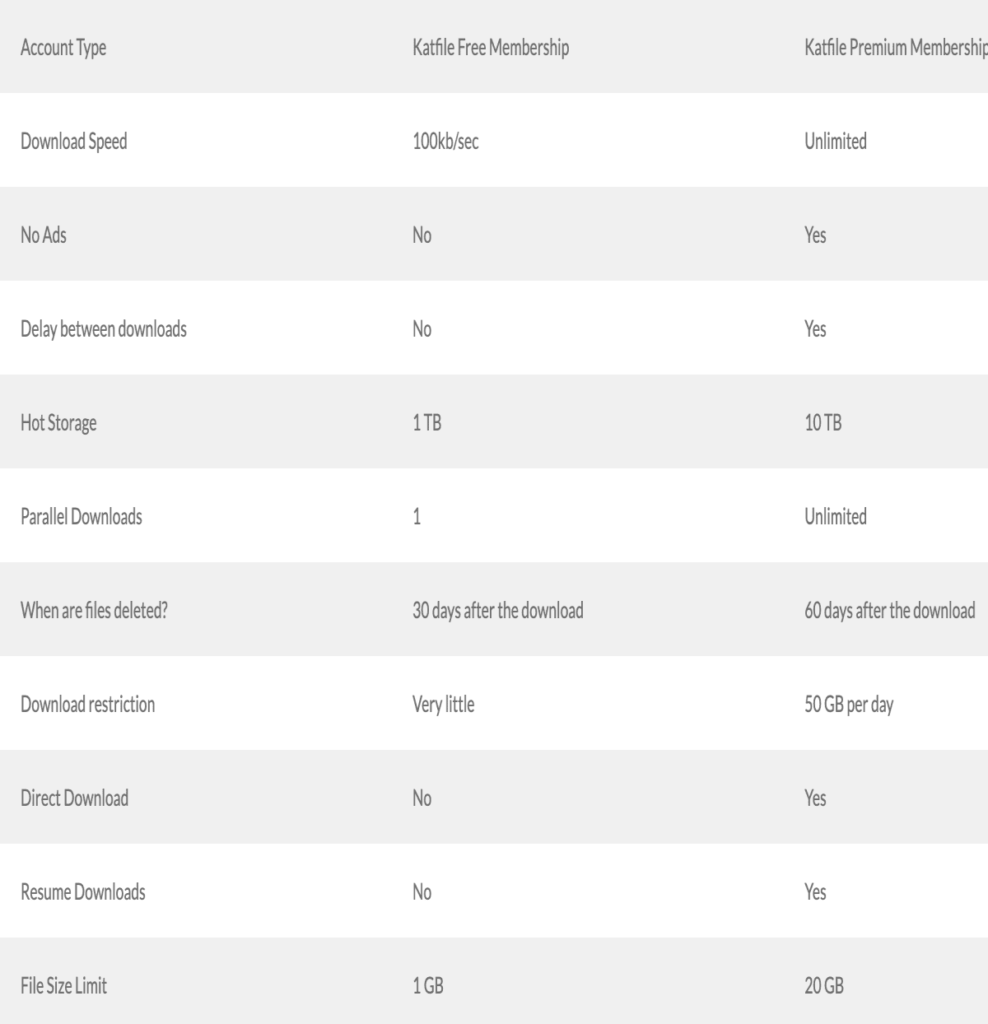Click the 60 days after the download text
The height and width of the screenshot is (1024, 988).
[x=890, y=611]
